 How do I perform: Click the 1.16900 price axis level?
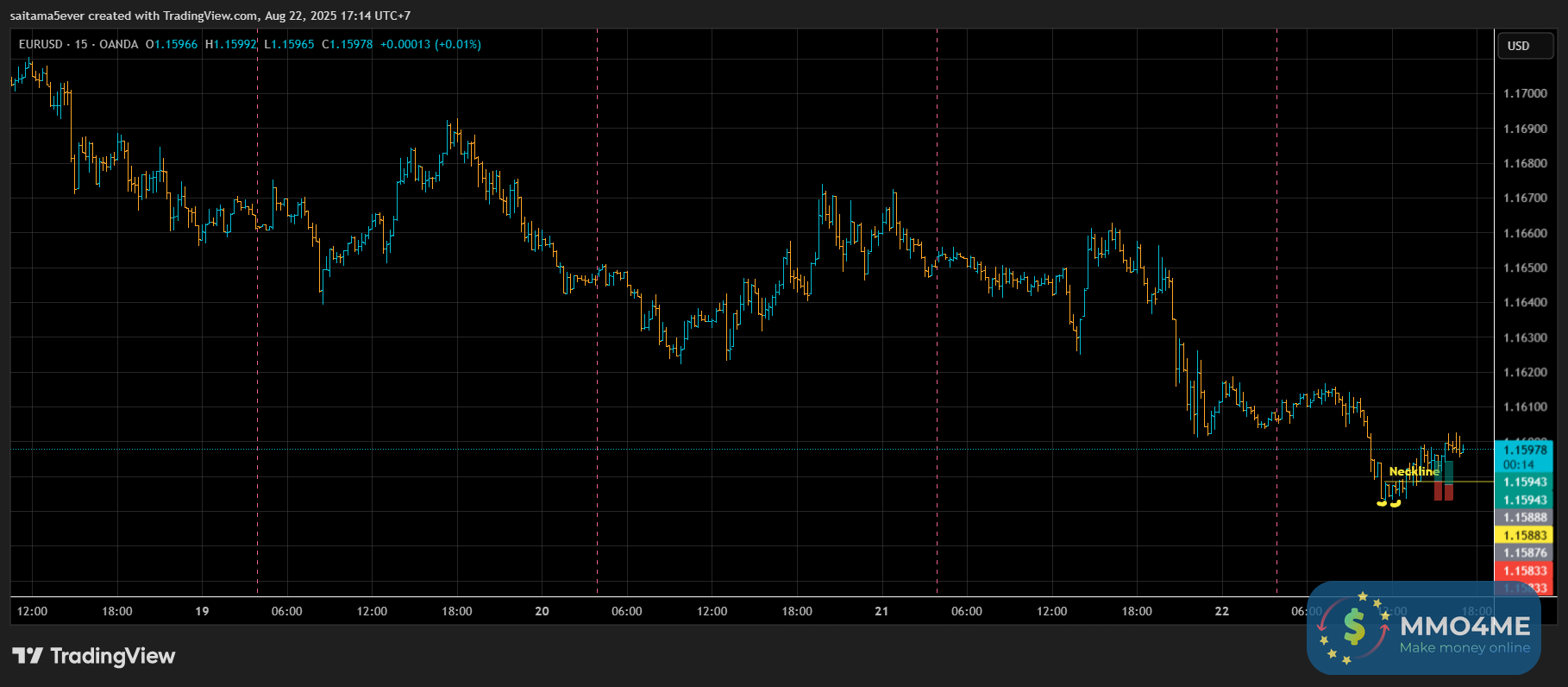[x=1526, y=129]
